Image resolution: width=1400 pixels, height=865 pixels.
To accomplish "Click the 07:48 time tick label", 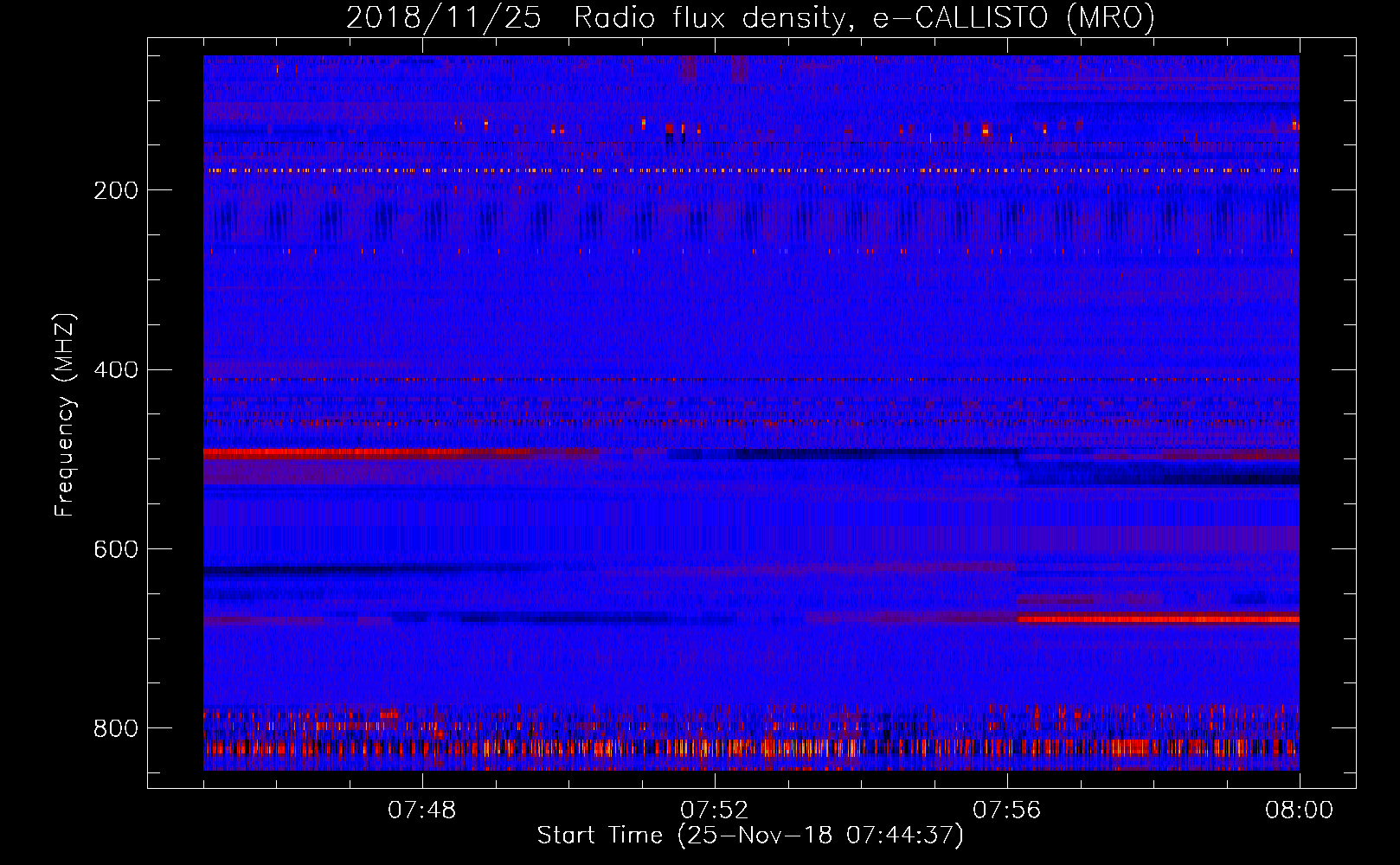I will [421, 811].
